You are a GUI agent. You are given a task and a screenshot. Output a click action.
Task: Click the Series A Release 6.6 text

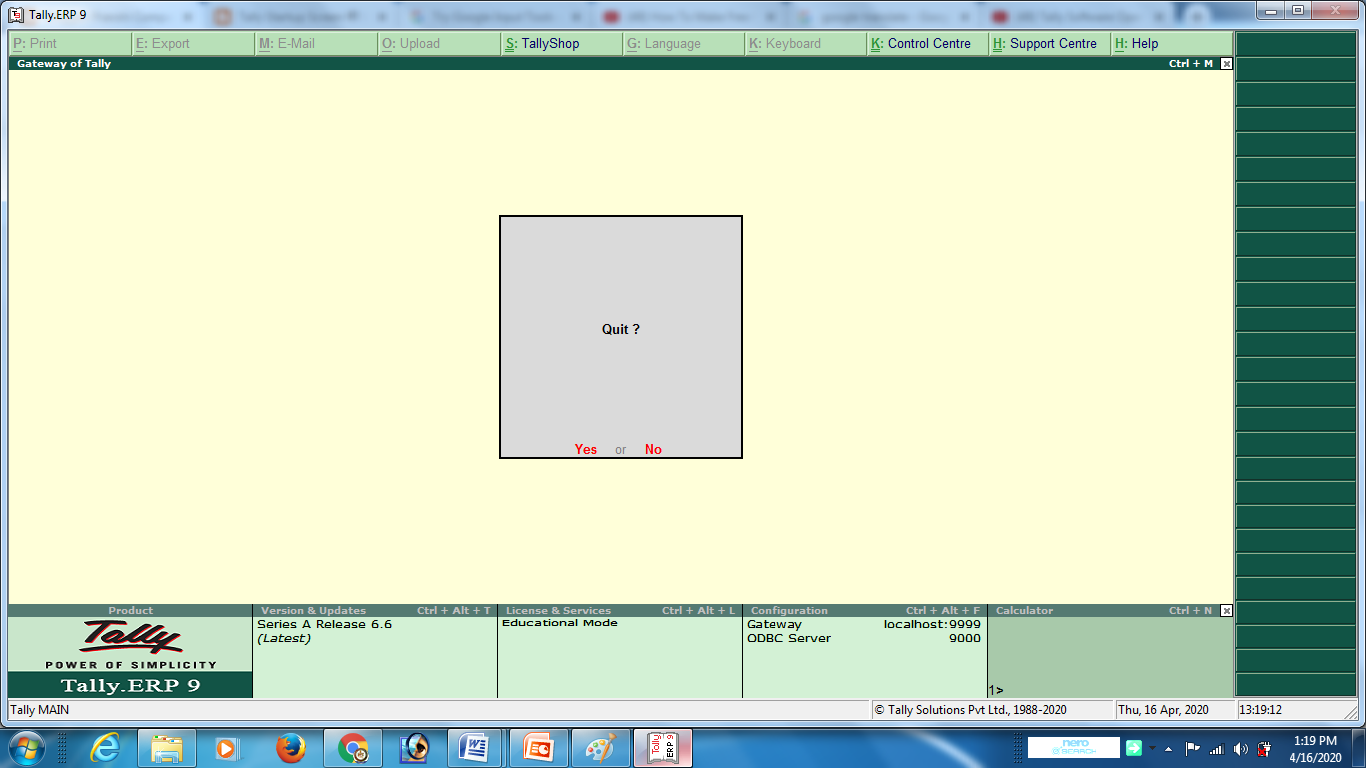click(x=325, y=624)
